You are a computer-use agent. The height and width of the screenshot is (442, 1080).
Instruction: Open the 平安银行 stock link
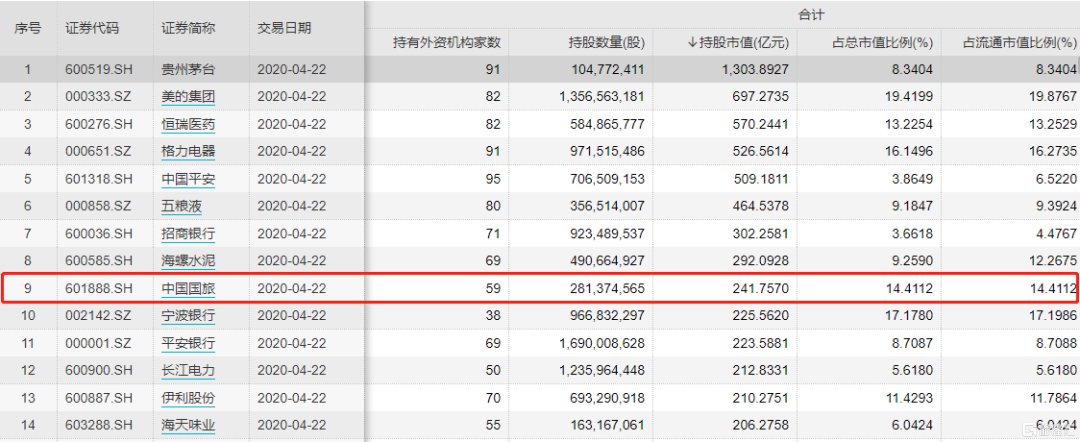click(188, 344)
